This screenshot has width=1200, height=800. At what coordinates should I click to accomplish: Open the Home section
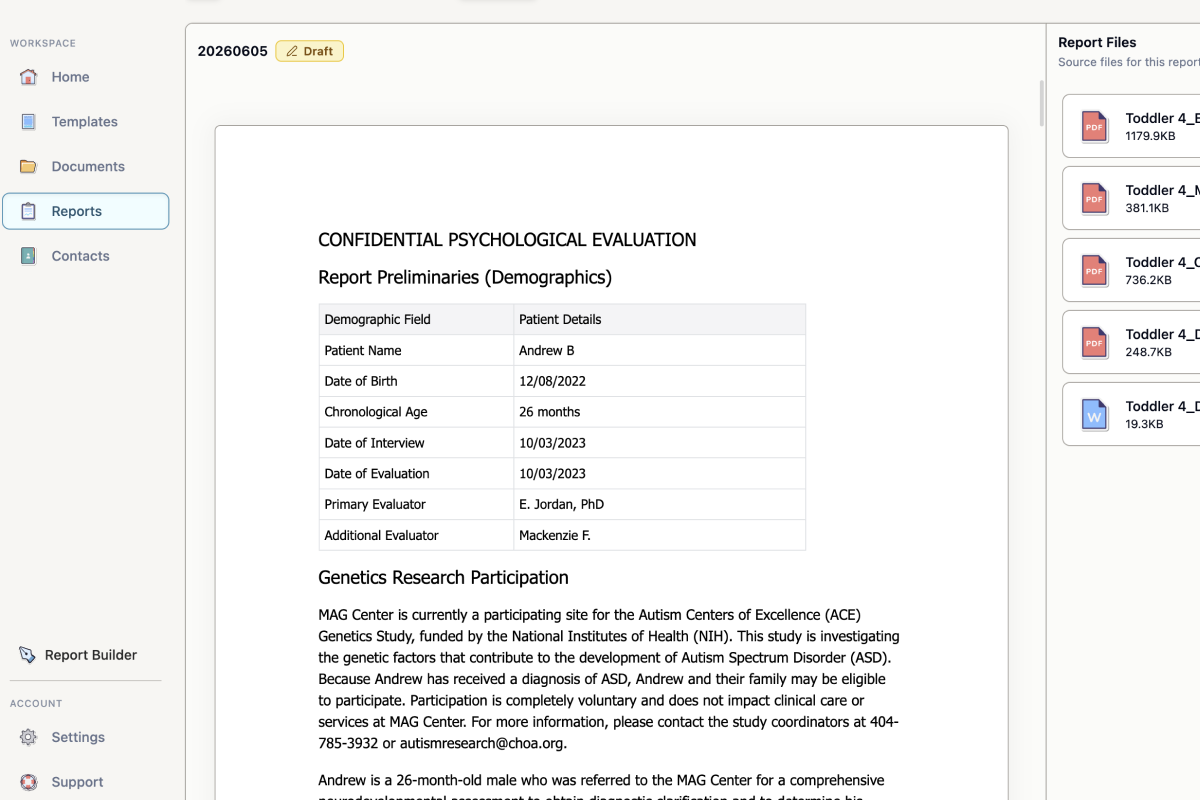pyautogui.click(x=86, y=77)
